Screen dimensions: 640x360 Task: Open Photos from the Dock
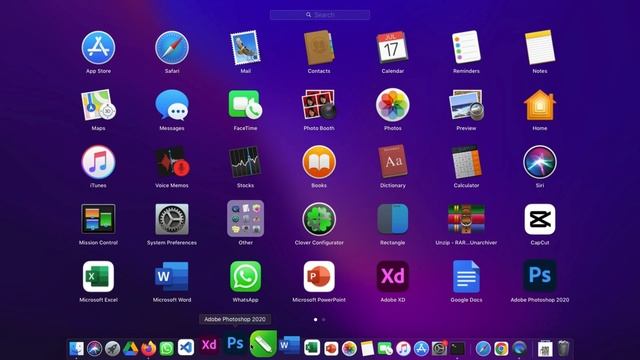click(x=349, y=349)
